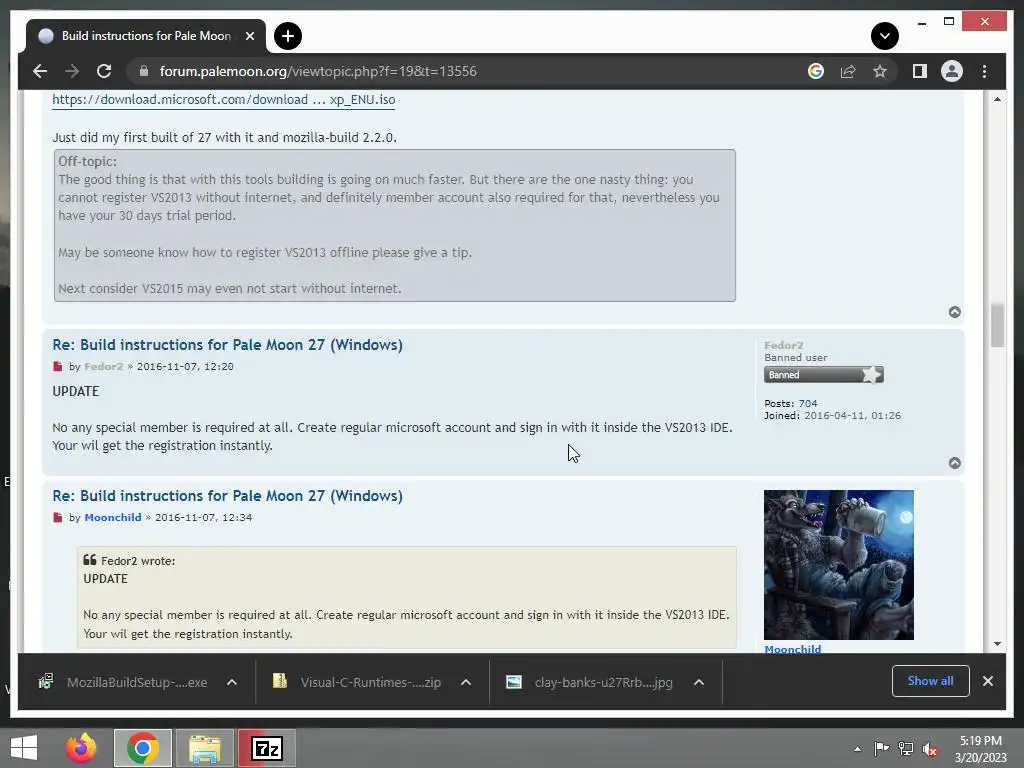
Task: Reload the Pale Moon forum page
Action: point(104,71)
